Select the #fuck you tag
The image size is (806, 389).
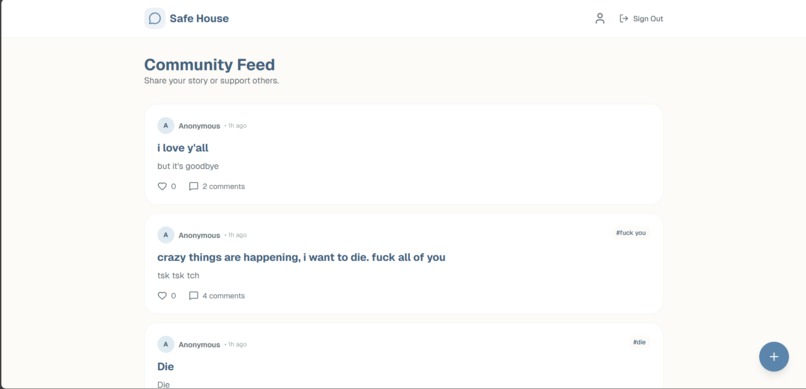pyautogui.click(x=631, y=233)
